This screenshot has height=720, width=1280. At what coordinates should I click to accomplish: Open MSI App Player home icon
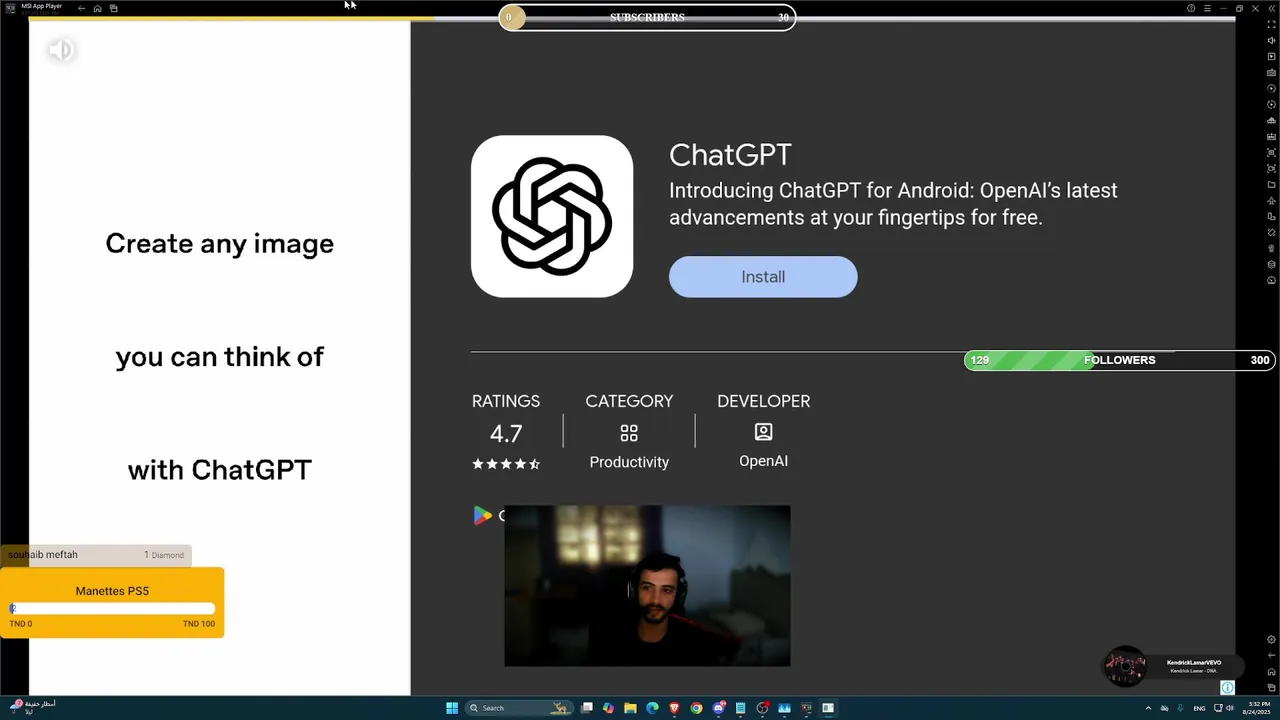[98, 8]
